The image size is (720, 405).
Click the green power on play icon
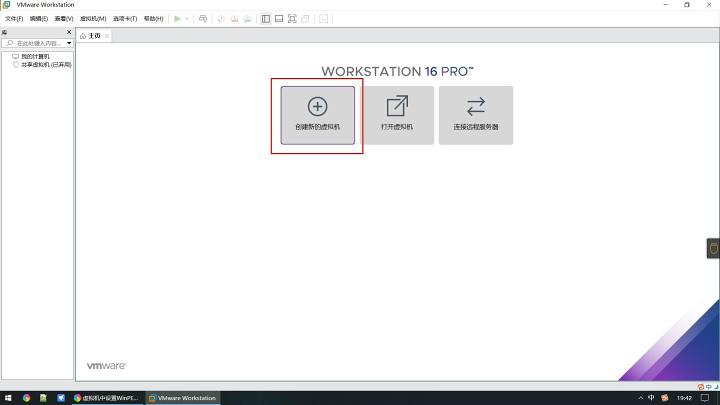(177, 19)
